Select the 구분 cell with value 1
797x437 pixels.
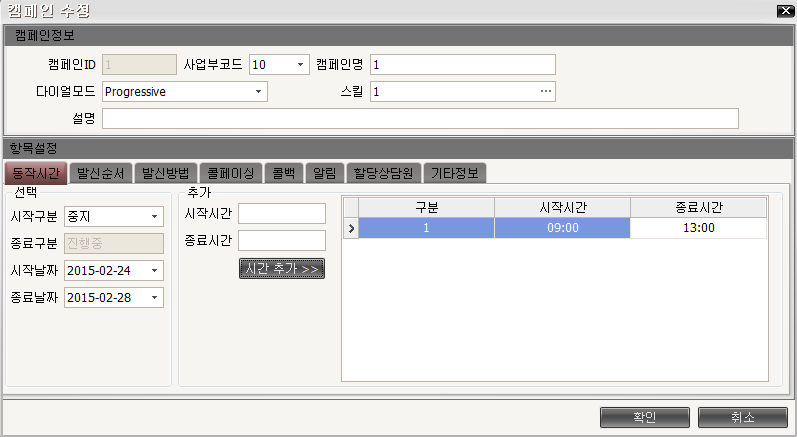[x=426, y=228]
